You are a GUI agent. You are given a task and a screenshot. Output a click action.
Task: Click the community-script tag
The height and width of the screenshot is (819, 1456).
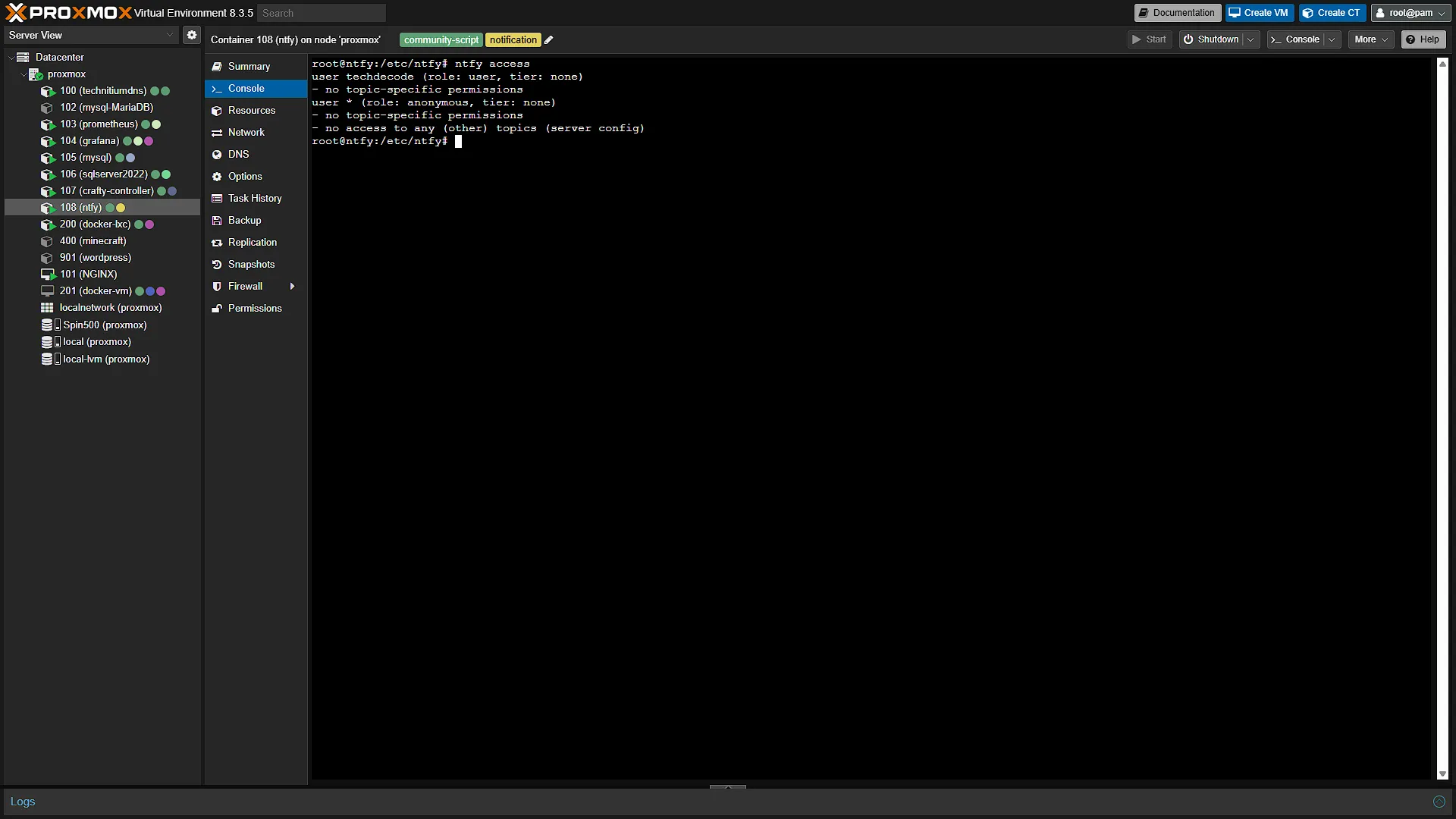[x=441, y=40]
